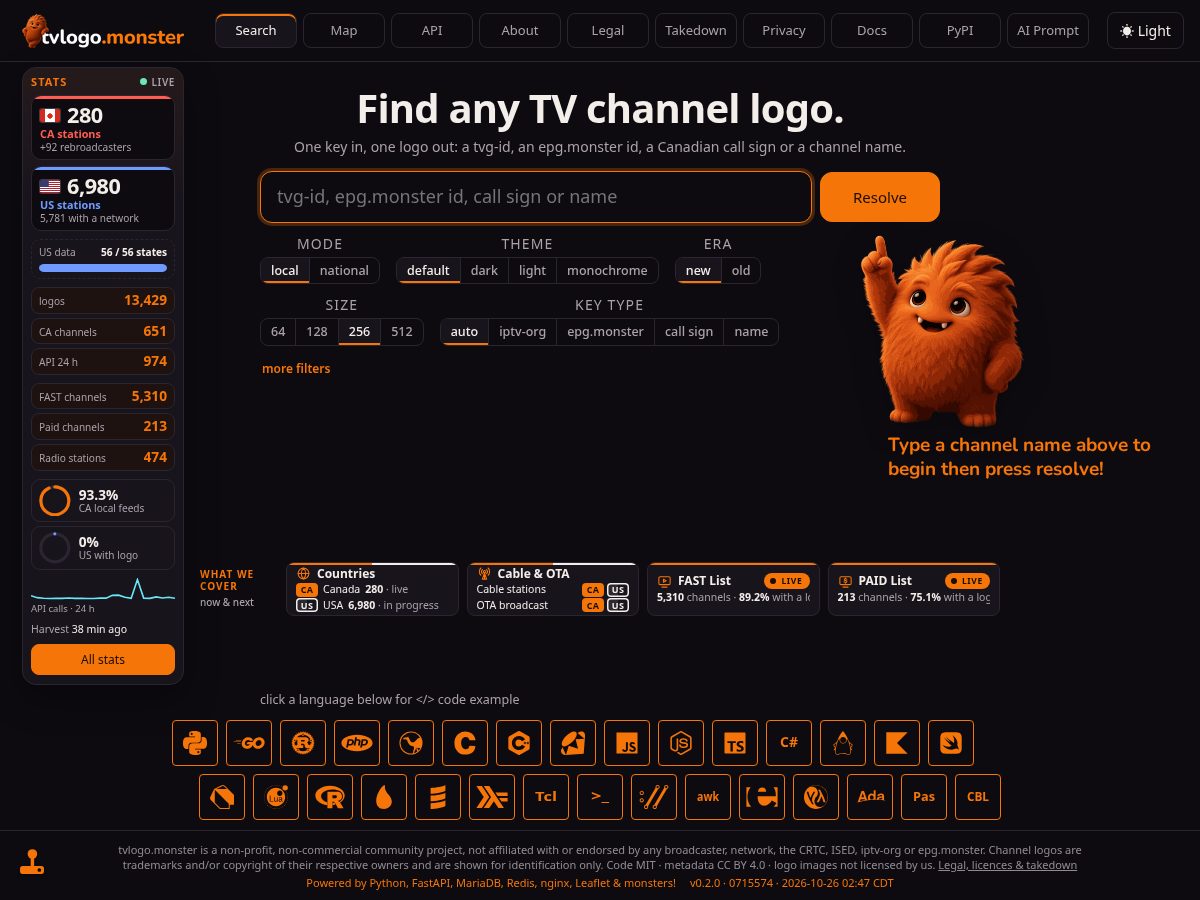Choose the light logo theme option
This screenshot has width=1200, height=900.
tap(532, 270)
